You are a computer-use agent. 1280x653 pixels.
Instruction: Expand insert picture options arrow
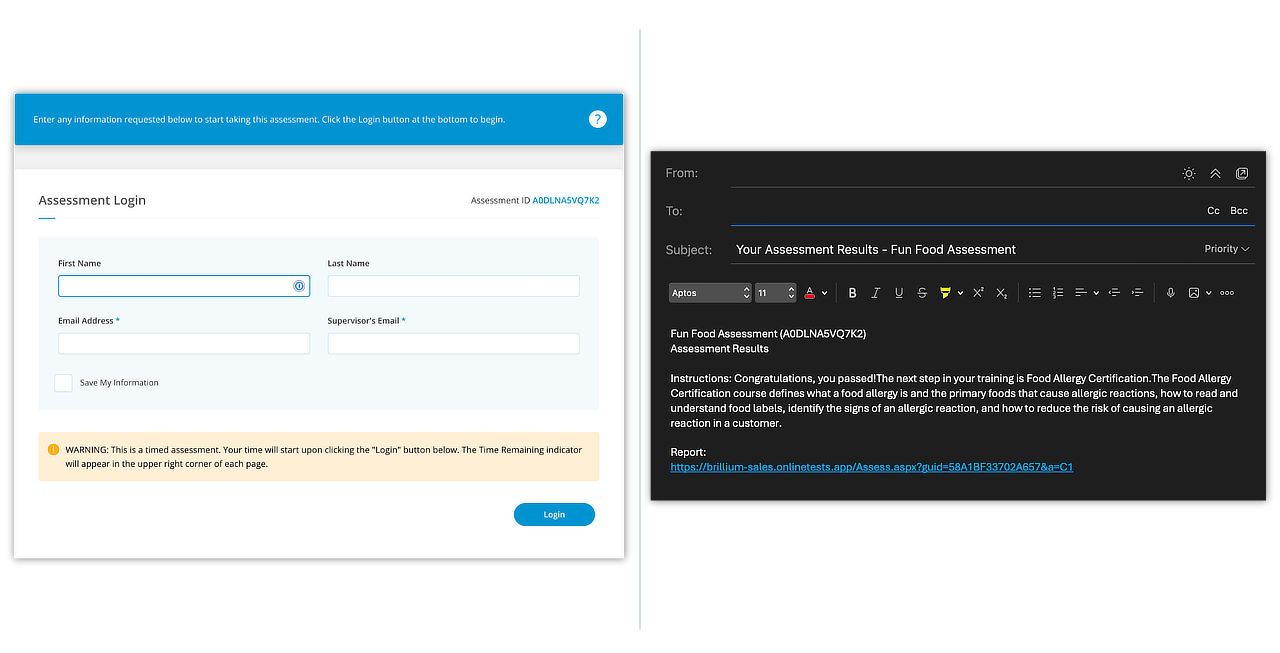(1209, 293)
